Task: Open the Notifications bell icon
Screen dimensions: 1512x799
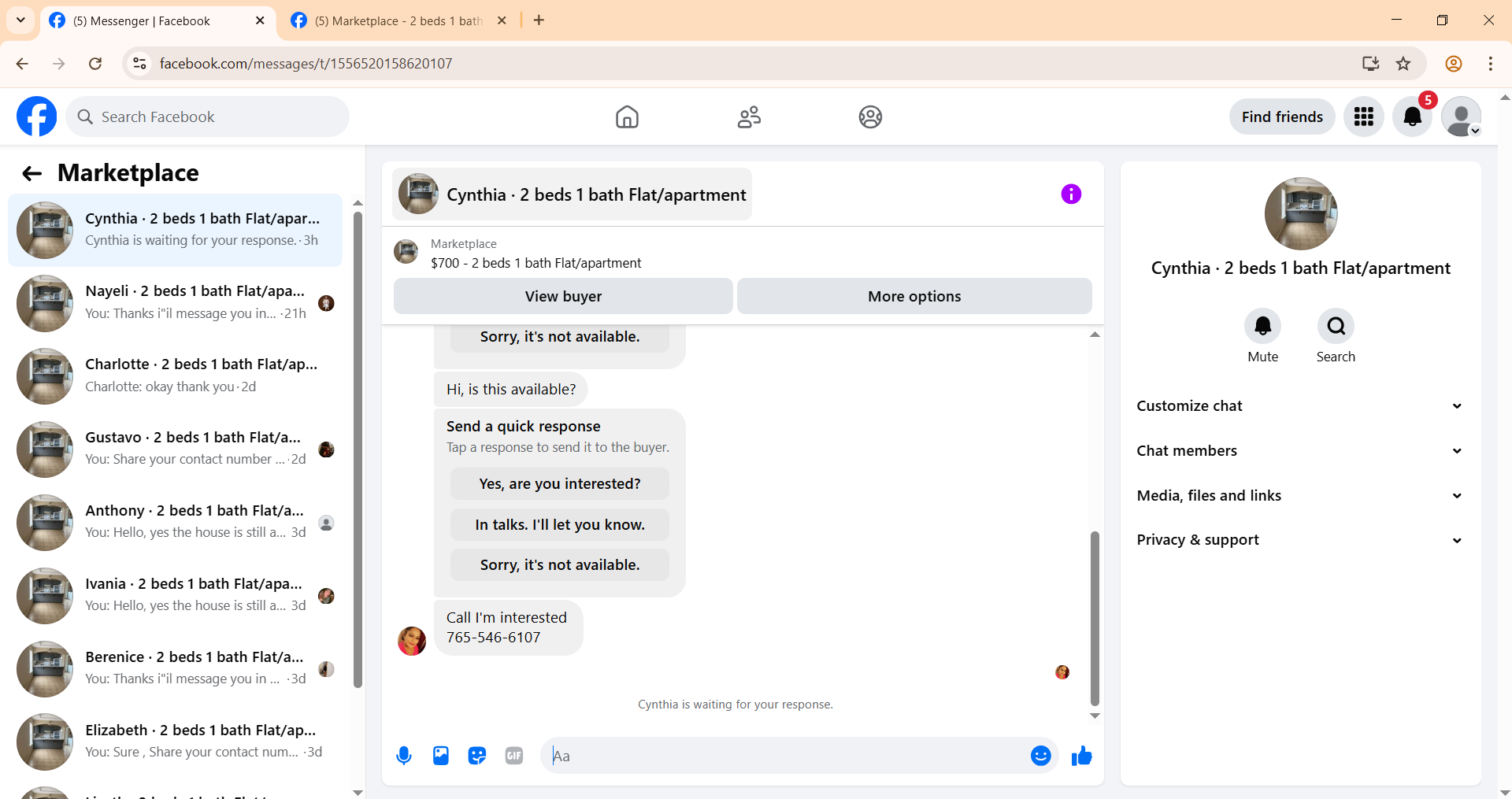Action: [x=1412, y=117]
